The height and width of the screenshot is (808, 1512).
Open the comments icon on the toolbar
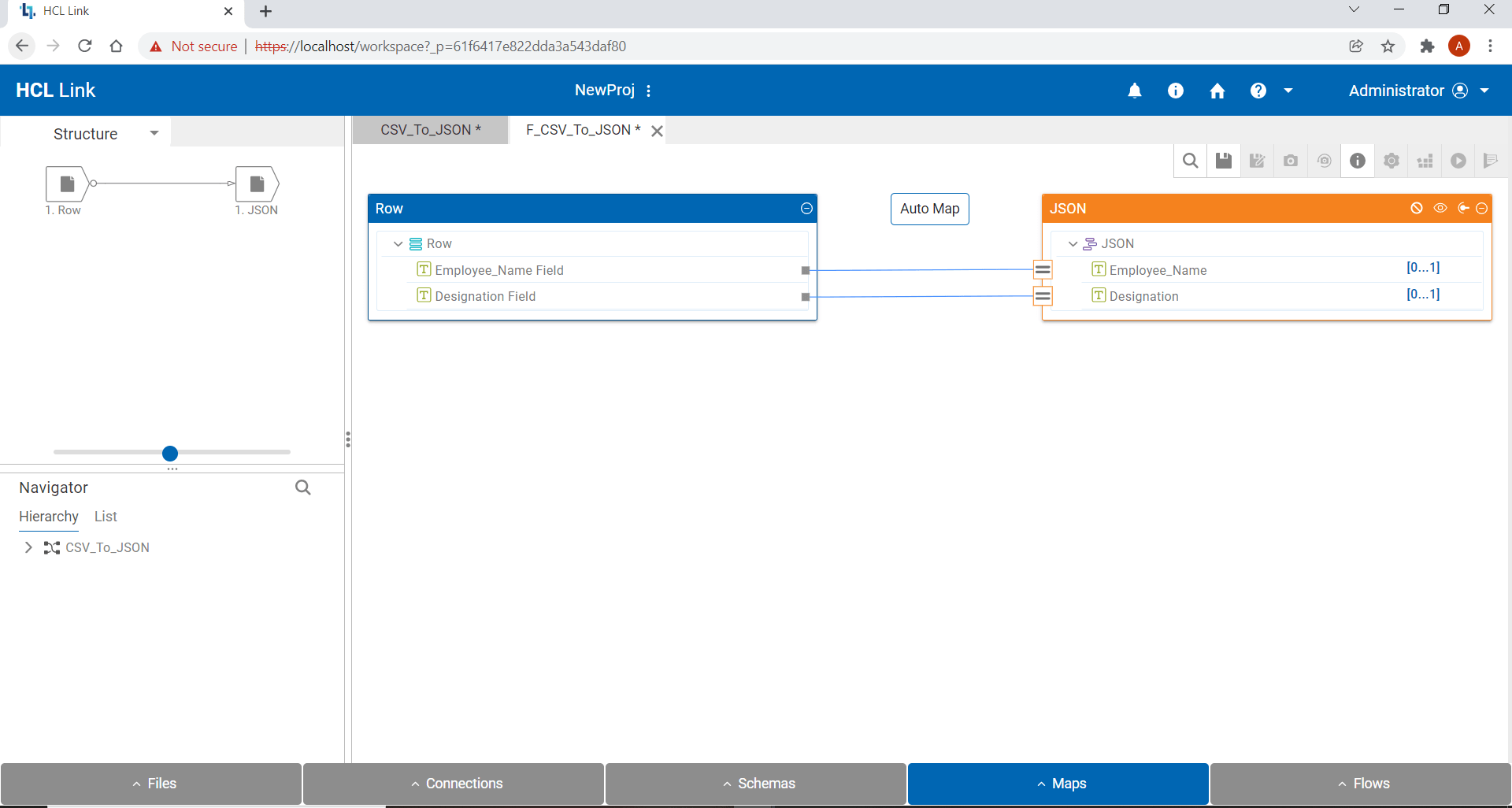coord(1492,160)
